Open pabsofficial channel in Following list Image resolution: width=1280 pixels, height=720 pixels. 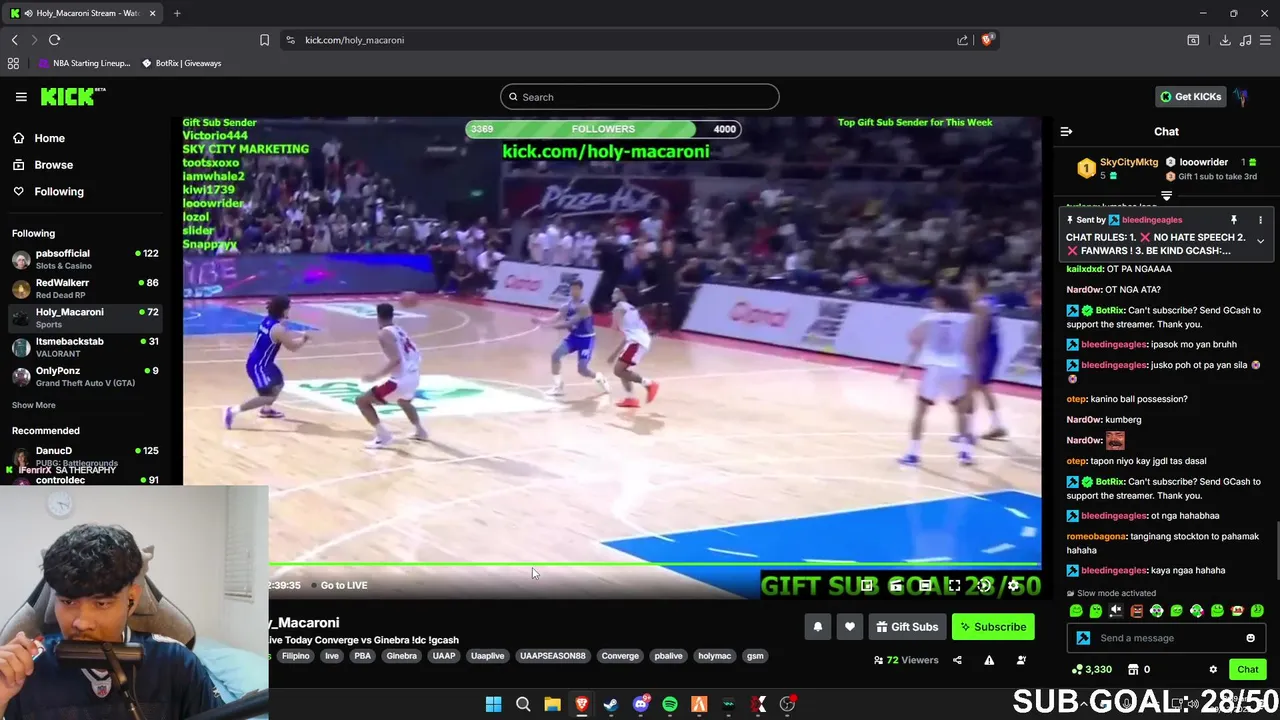click(85, 259)
